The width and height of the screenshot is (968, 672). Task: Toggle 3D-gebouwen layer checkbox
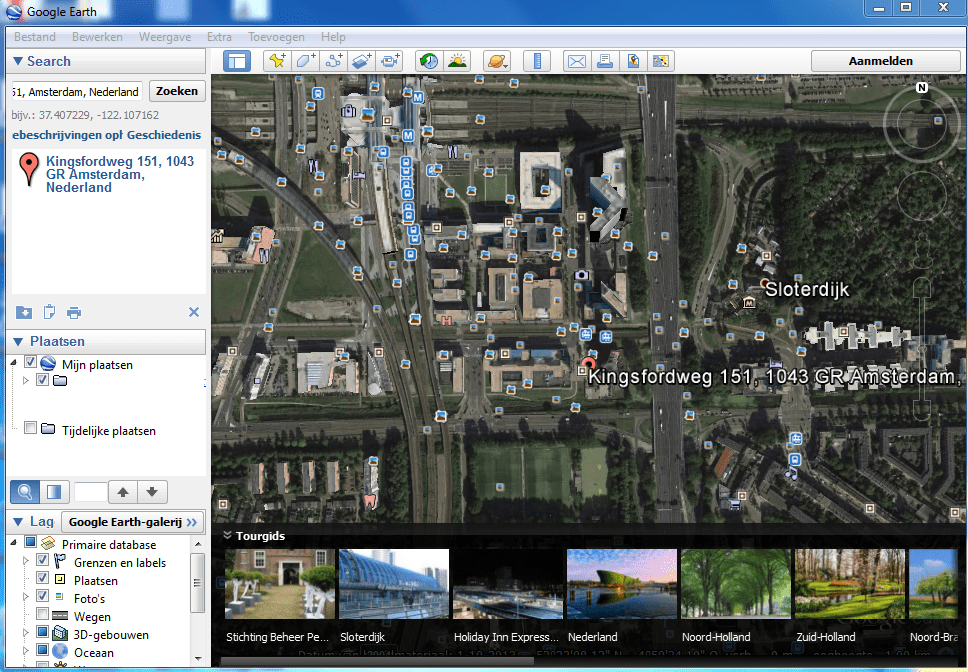pos(42,631)
